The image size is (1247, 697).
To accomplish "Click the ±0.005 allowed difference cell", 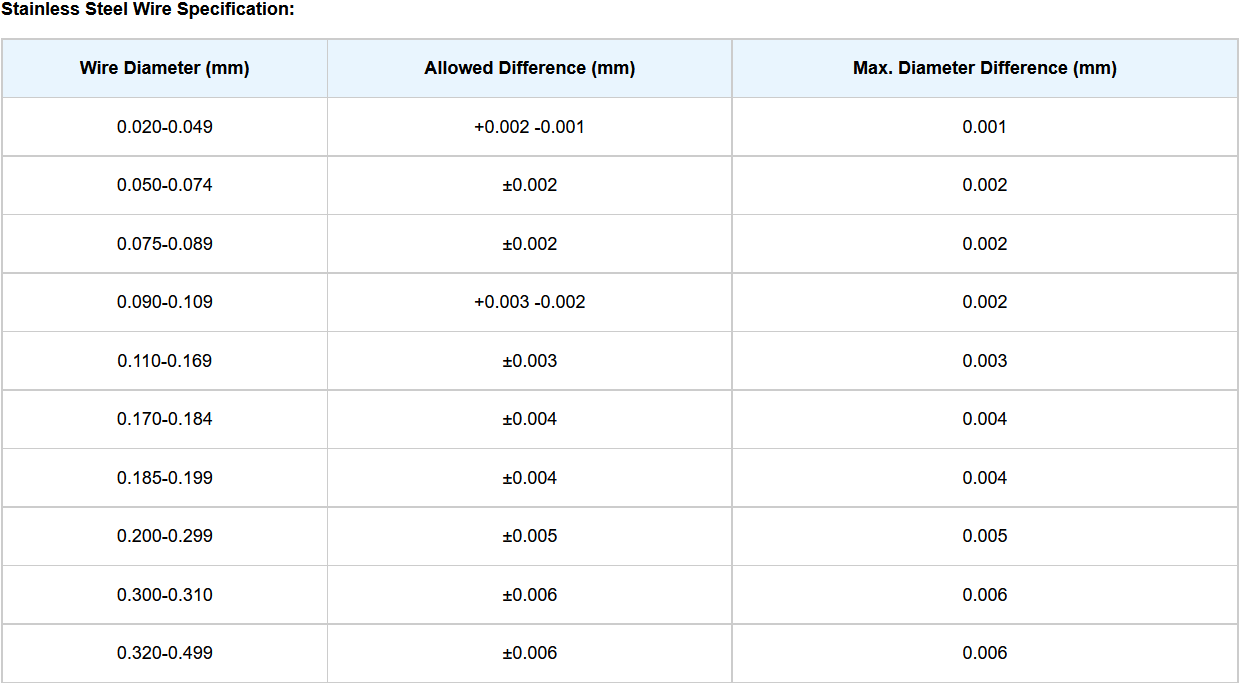I will coord(529,536).
